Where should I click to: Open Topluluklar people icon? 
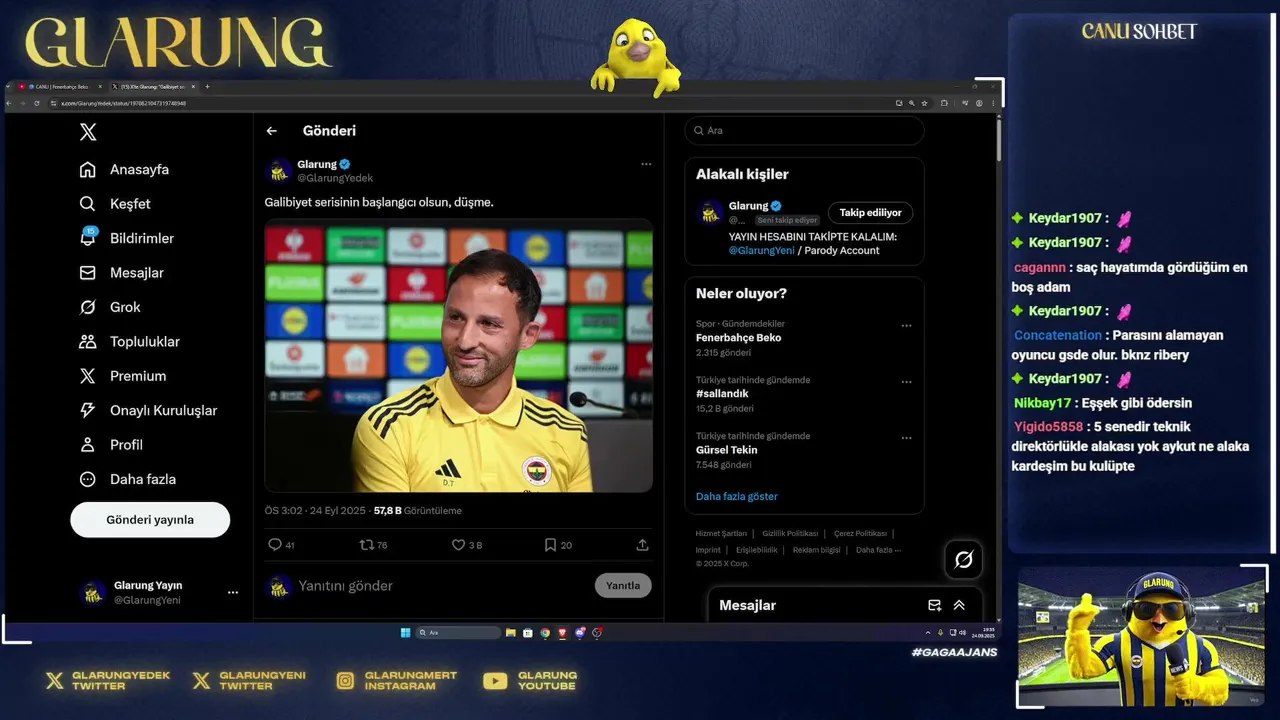(88, 342)
